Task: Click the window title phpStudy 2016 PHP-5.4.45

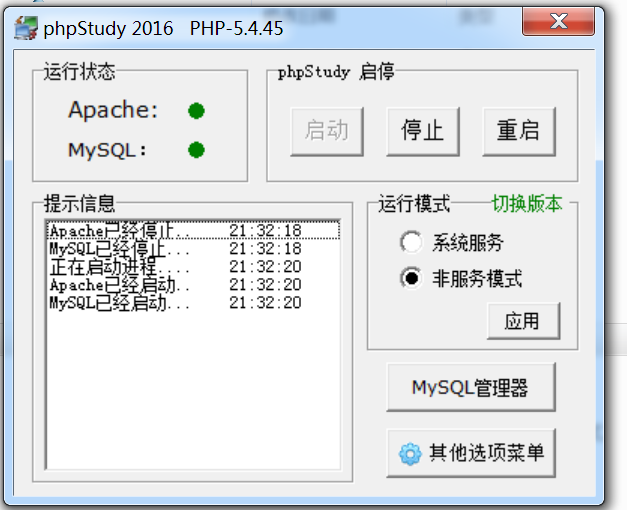Action: click(x=163, y=28)
